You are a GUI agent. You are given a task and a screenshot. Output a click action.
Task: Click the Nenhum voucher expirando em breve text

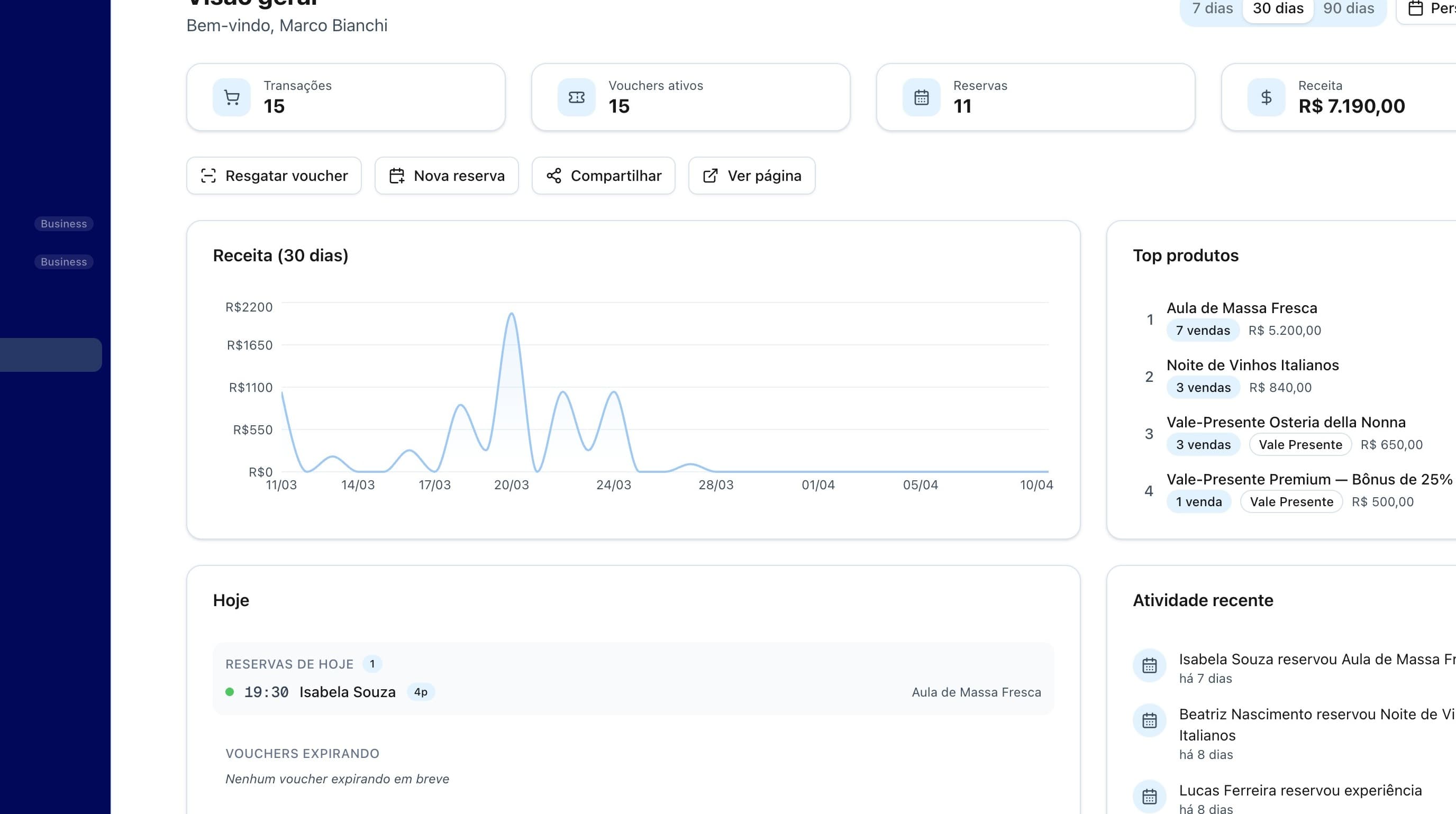click(337, 779)
